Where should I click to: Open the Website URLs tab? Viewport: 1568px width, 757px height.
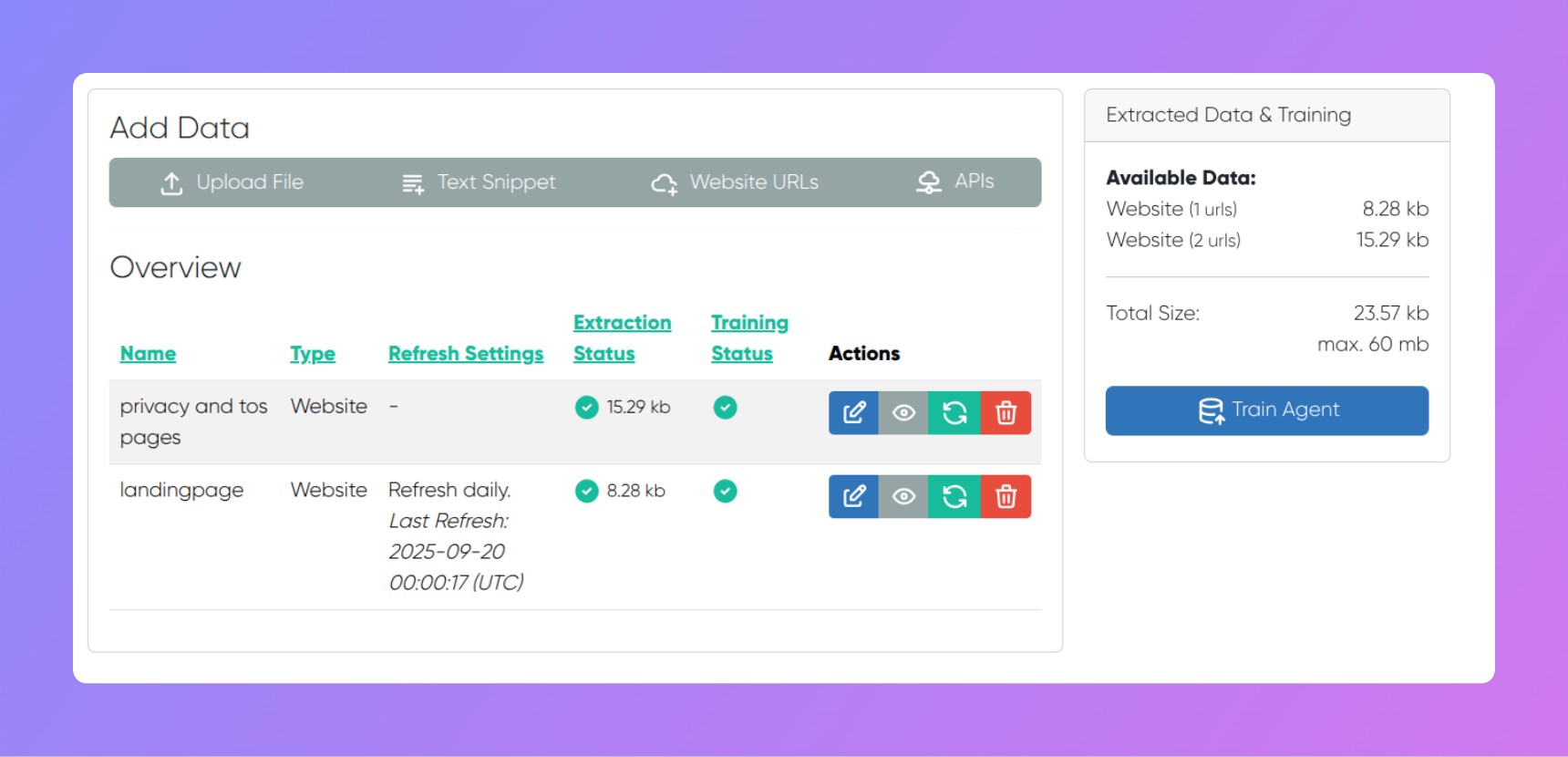[735, 182]
